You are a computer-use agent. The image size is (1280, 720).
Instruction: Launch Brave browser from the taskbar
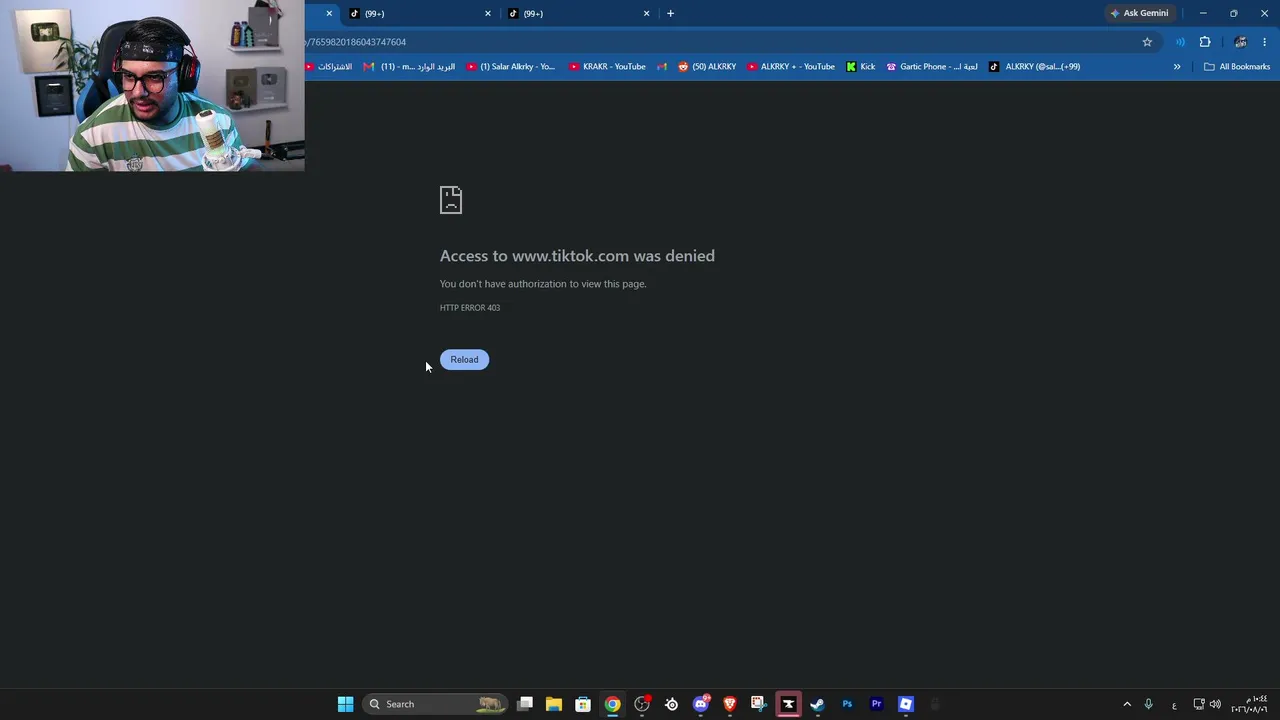[x=730, y=704]
